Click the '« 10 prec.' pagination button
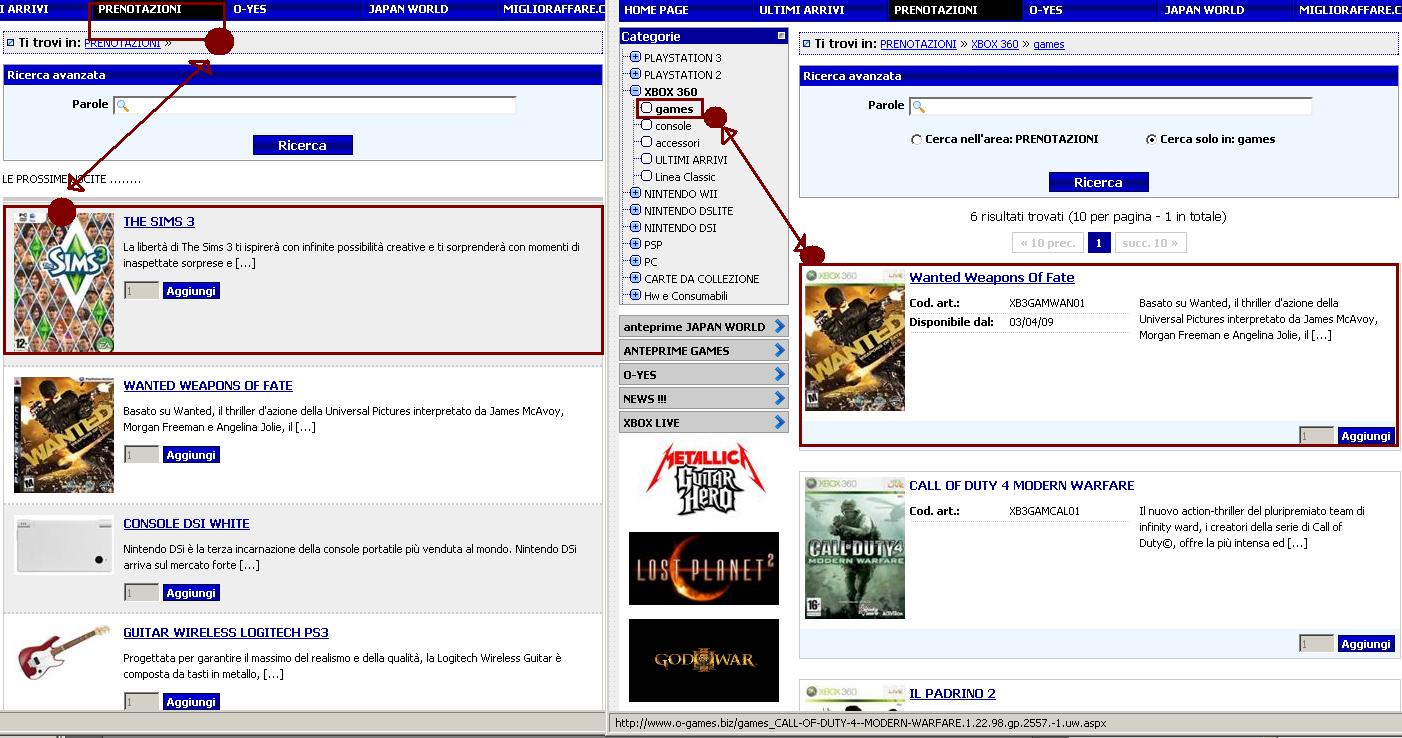Viewport: 1402px width, 738px height. 1048,243
